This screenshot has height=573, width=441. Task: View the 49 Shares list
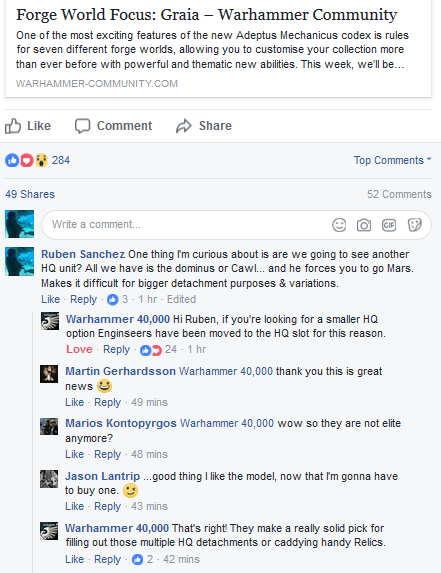(x=30, y=194)
